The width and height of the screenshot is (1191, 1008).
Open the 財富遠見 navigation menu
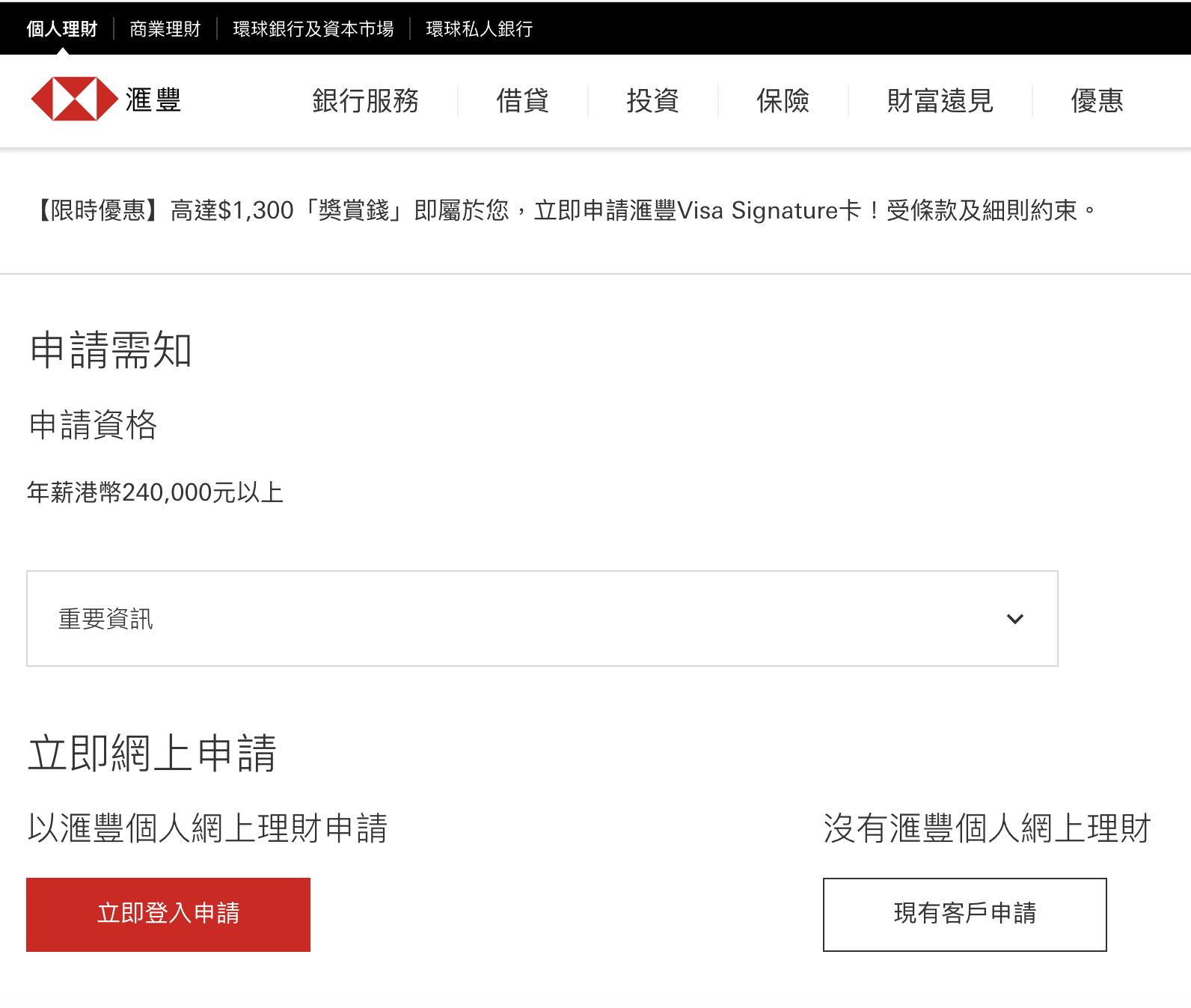[940, 101]
